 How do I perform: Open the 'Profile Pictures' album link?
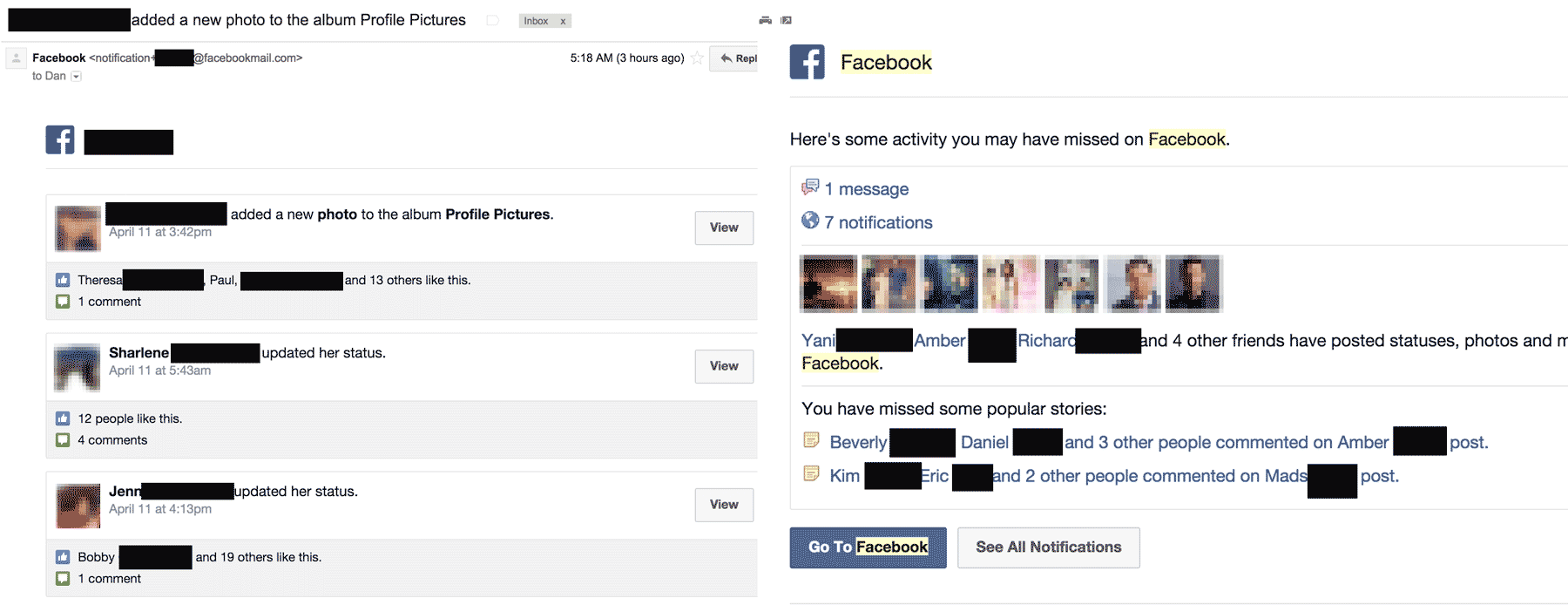(497, 214)
